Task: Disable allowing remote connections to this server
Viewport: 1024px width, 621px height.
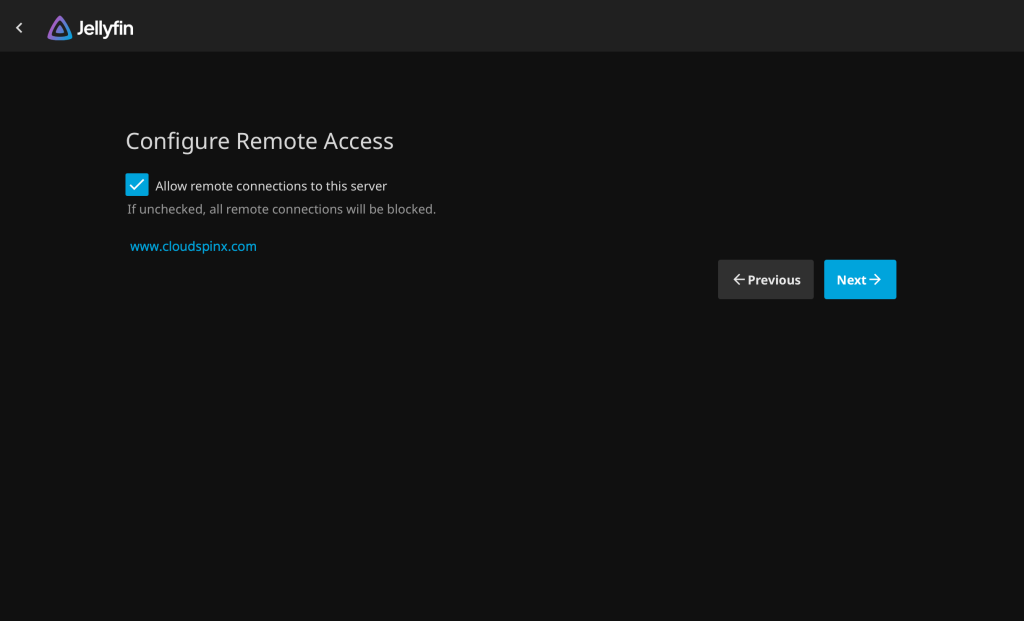Action: click(137, 184)
